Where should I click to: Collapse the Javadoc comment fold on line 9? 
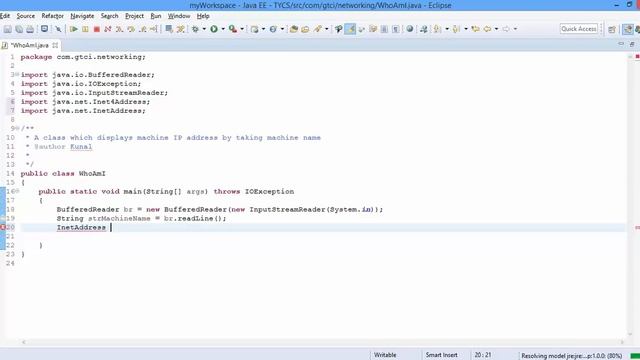17,129
